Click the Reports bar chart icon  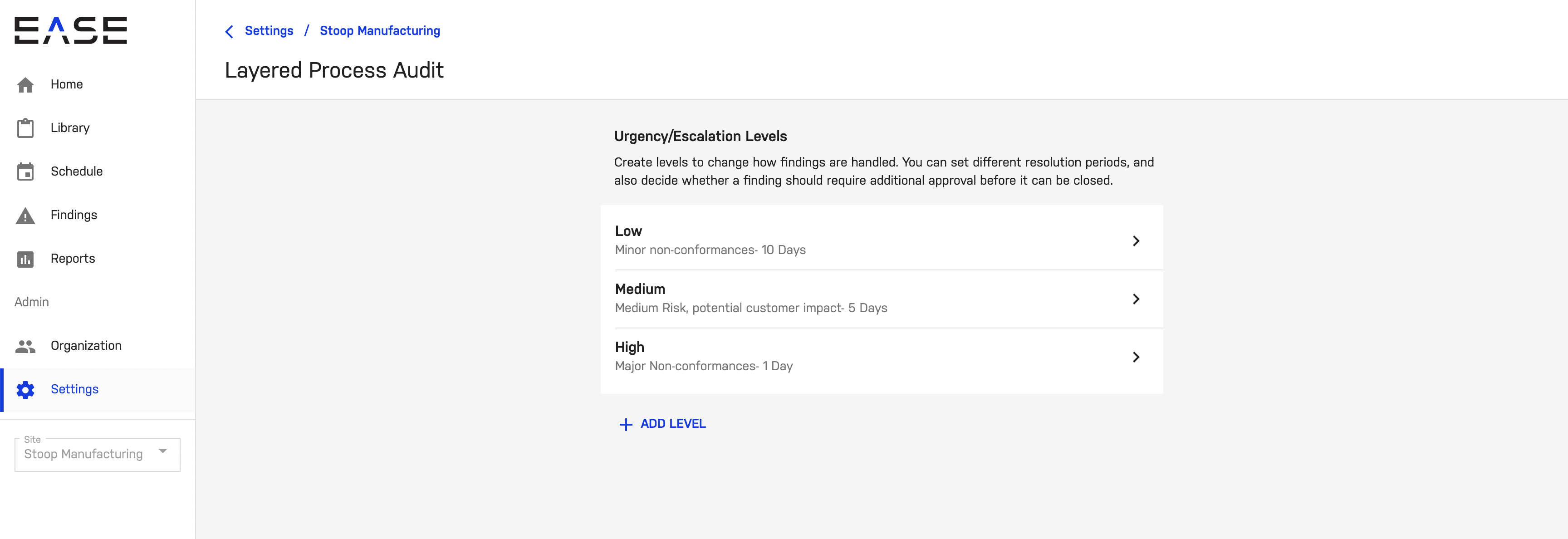pos(25,259)
